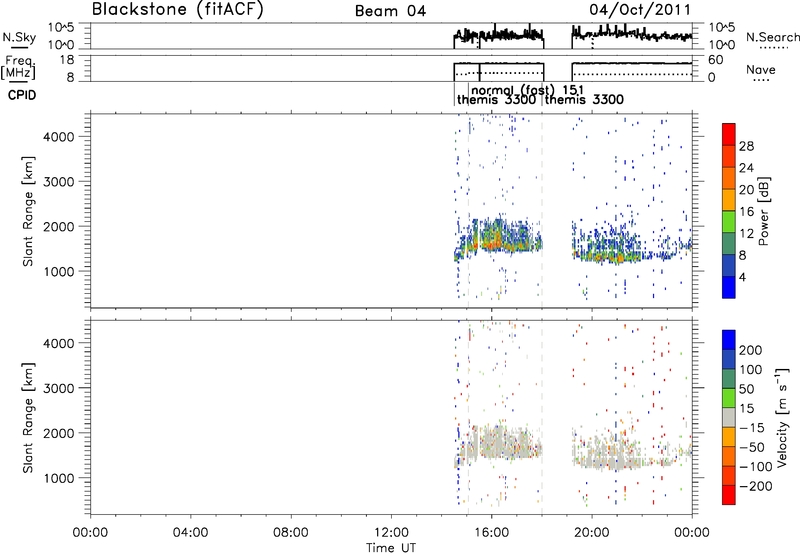Click the 16:00 time axis label

(x=491, y=533)
